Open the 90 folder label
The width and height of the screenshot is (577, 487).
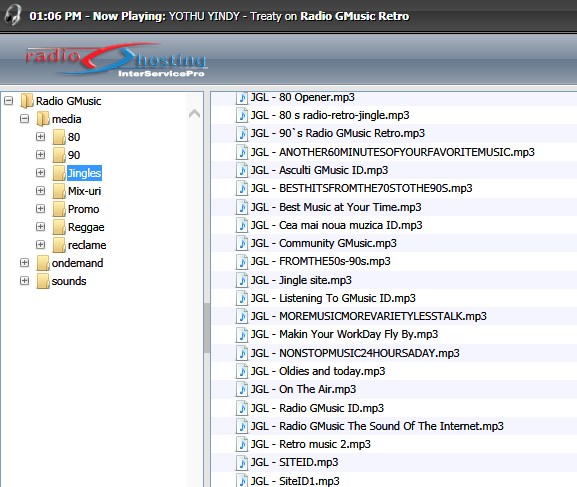[x=74, y=155]
